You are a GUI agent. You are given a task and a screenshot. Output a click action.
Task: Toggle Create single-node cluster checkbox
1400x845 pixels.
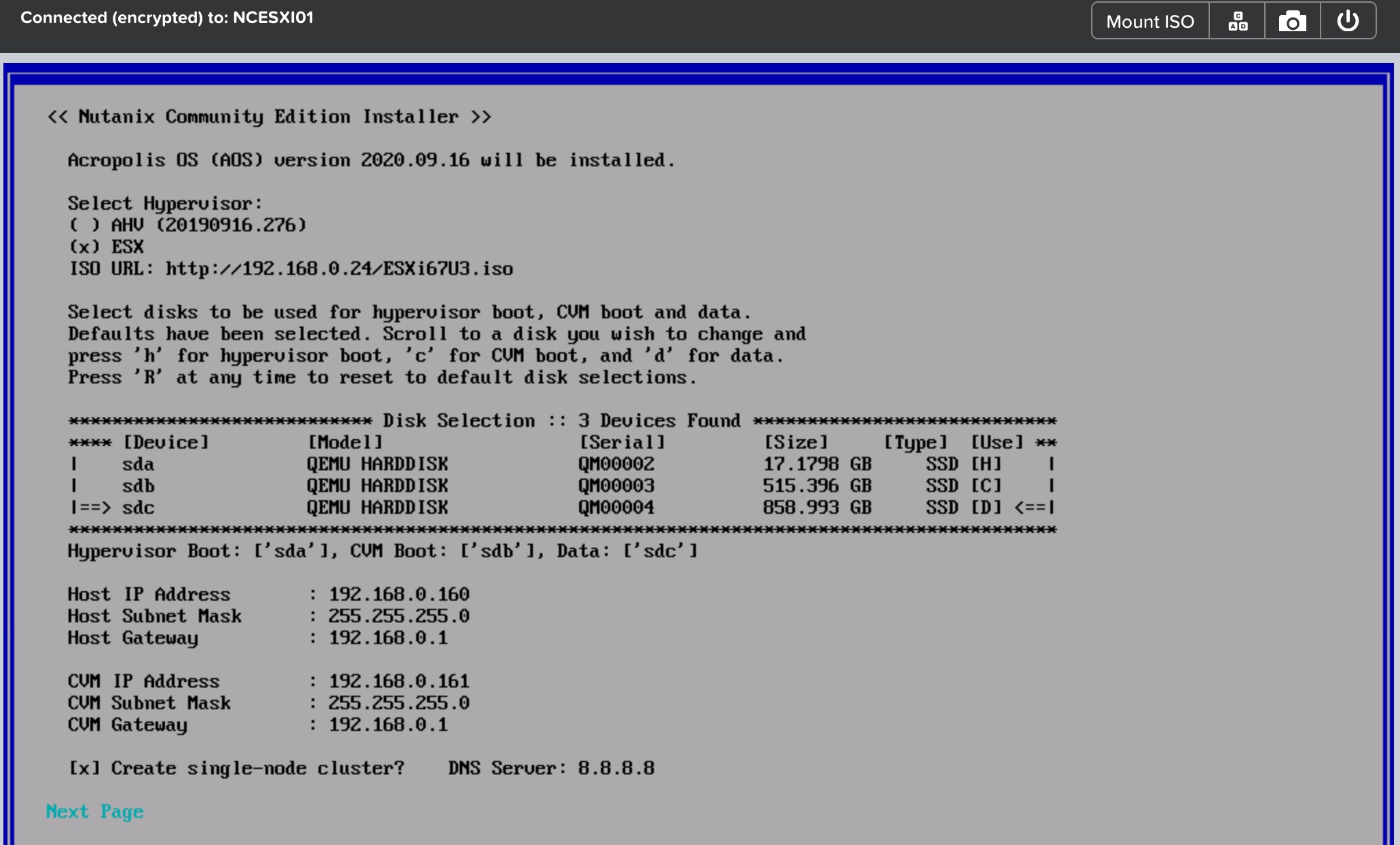(x=84, y=768)
